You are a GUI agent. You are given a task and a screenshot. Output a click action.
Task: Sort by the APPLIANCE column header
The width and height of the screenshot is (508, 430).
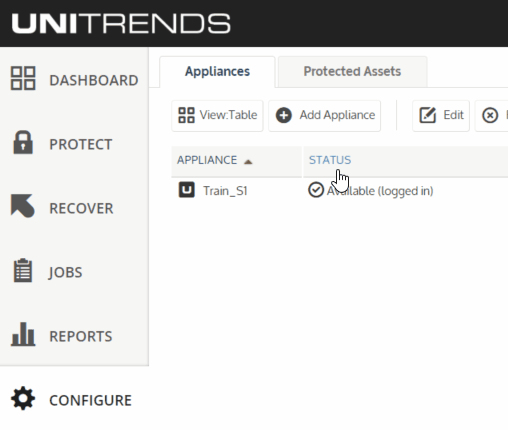[236, 160]
